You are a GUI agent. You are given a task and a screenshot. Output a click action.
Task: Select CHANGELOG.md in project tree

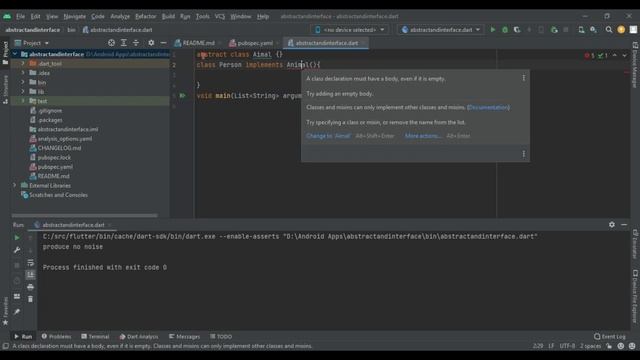point(59,148)
